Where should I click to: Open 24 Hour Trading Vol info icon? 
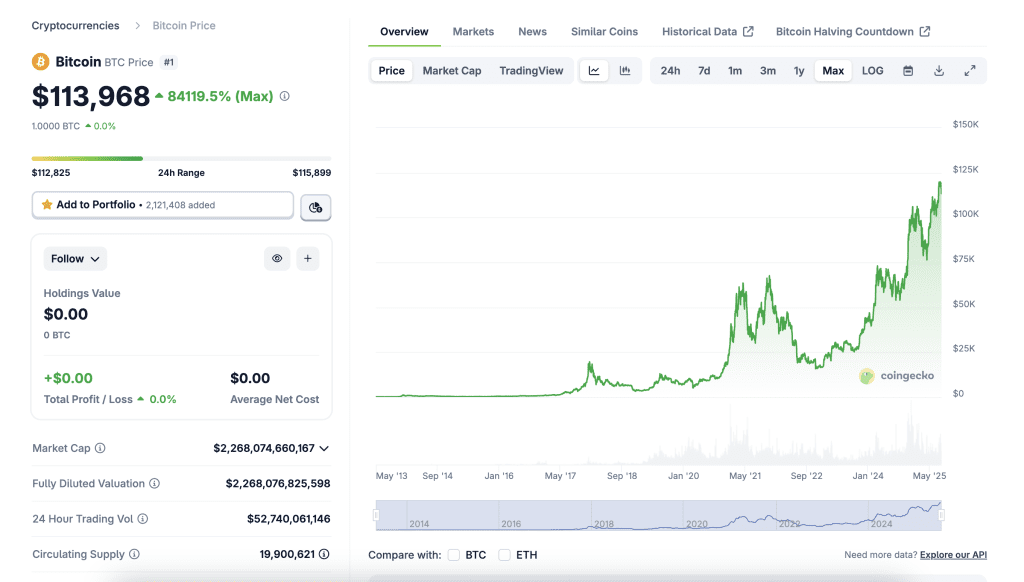(x=142, y=519)
